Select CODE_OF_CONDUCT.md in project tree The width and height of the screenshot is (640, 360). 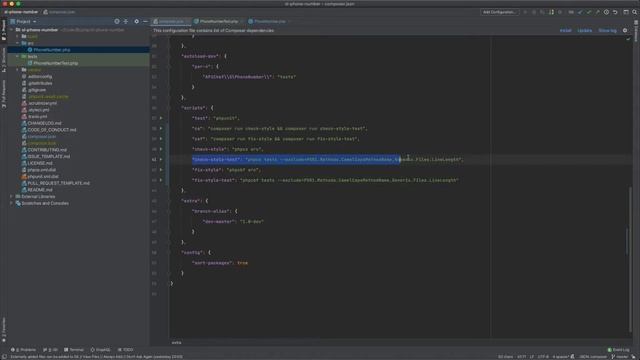51,130
